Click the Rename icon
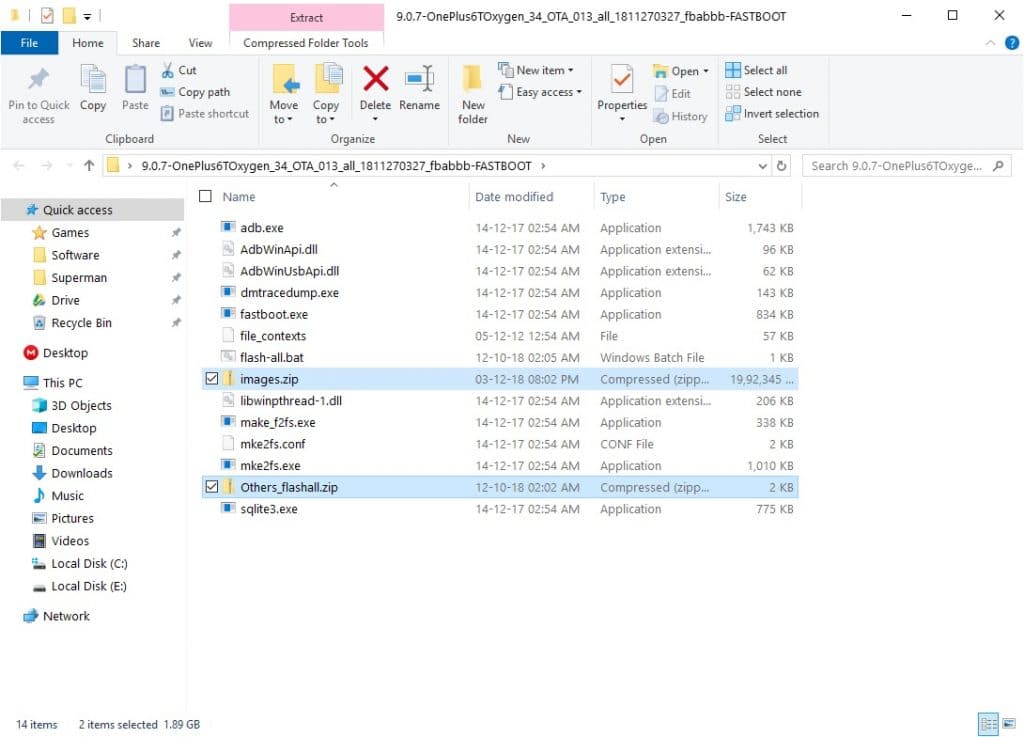1024x737 pixels. [x=419, y=79]
